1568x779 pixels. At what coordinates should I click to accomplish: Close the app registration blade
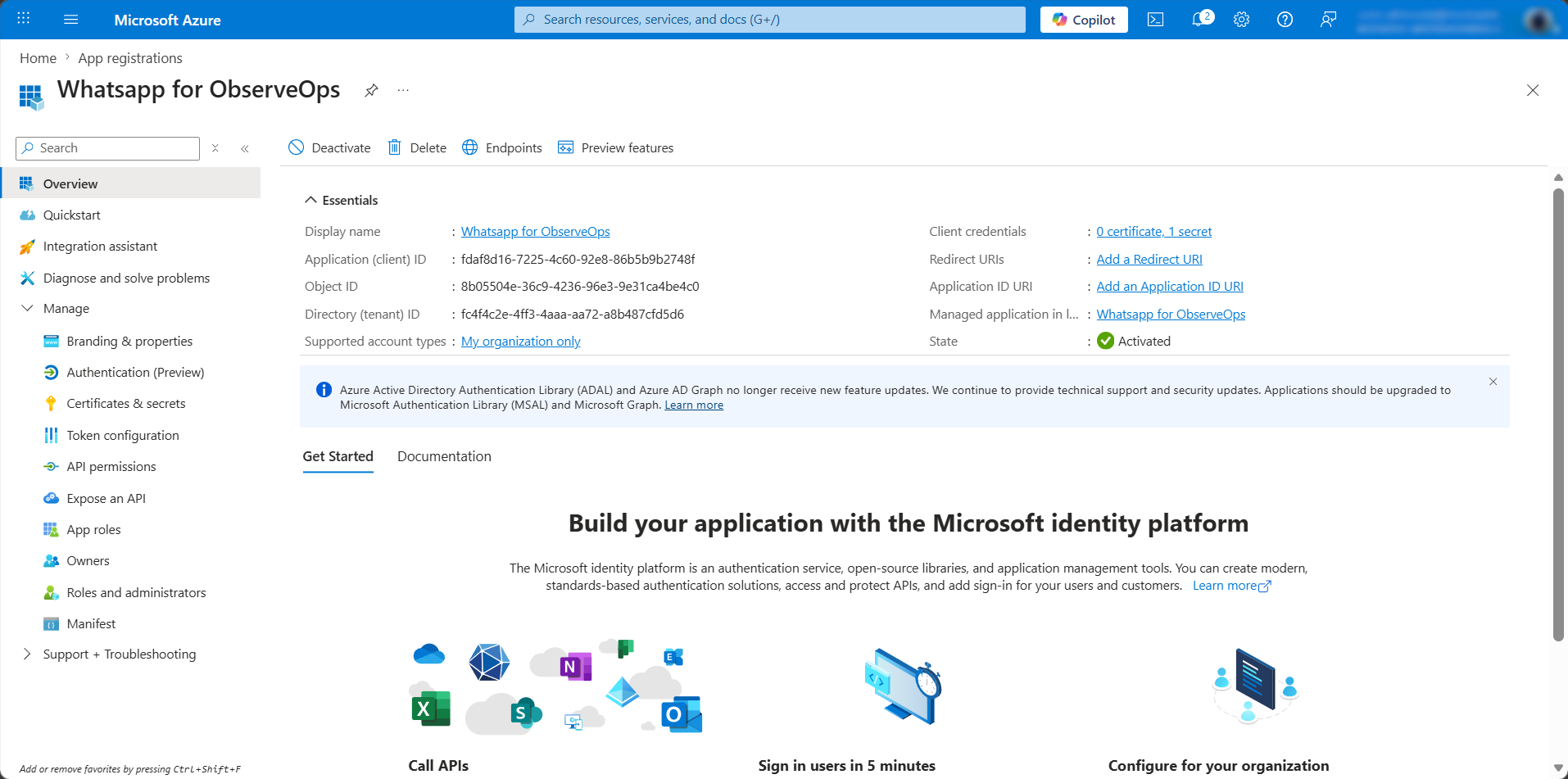click(1533, 90)
